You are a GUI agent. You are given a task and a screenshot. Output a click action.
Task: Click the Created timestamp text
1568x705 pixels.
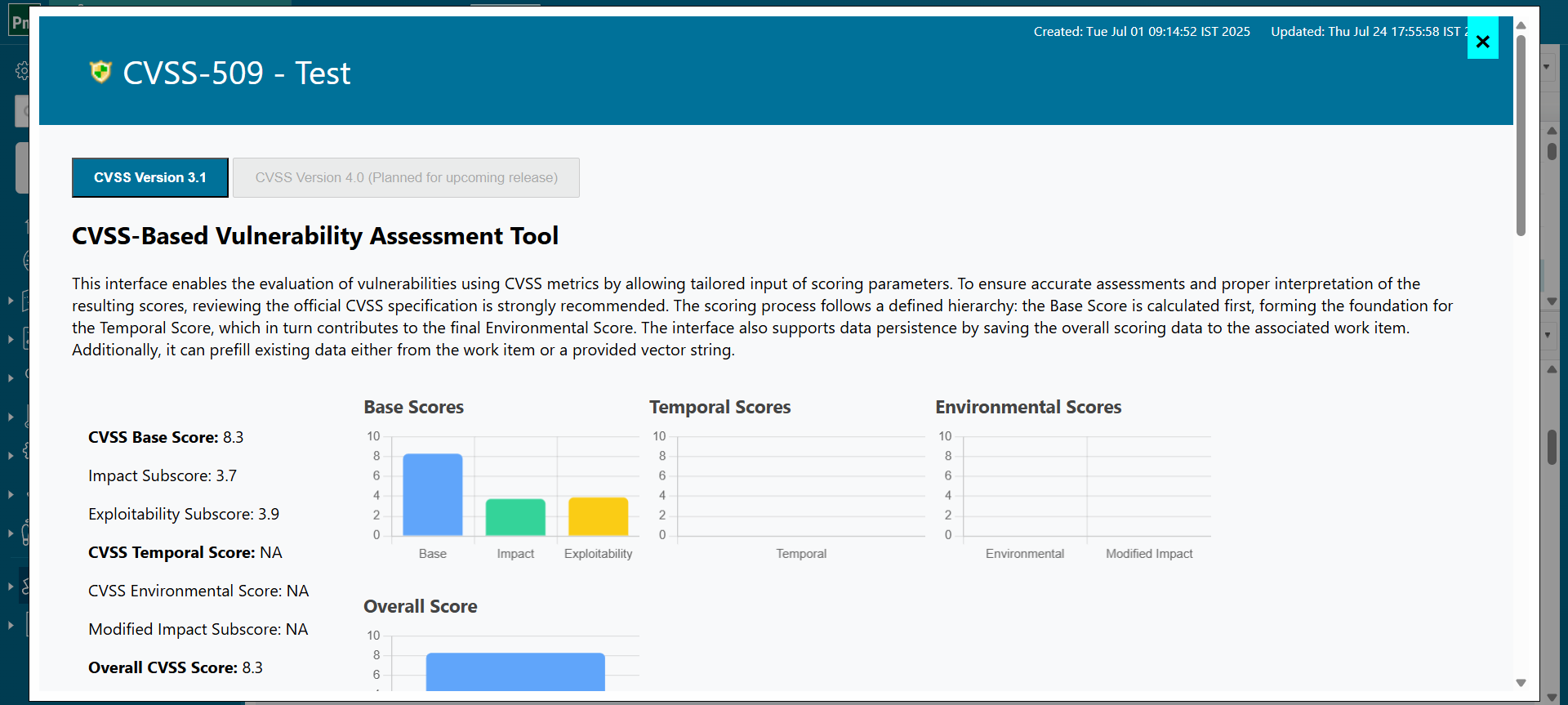pyautogui.click(x=1142, y=32)
